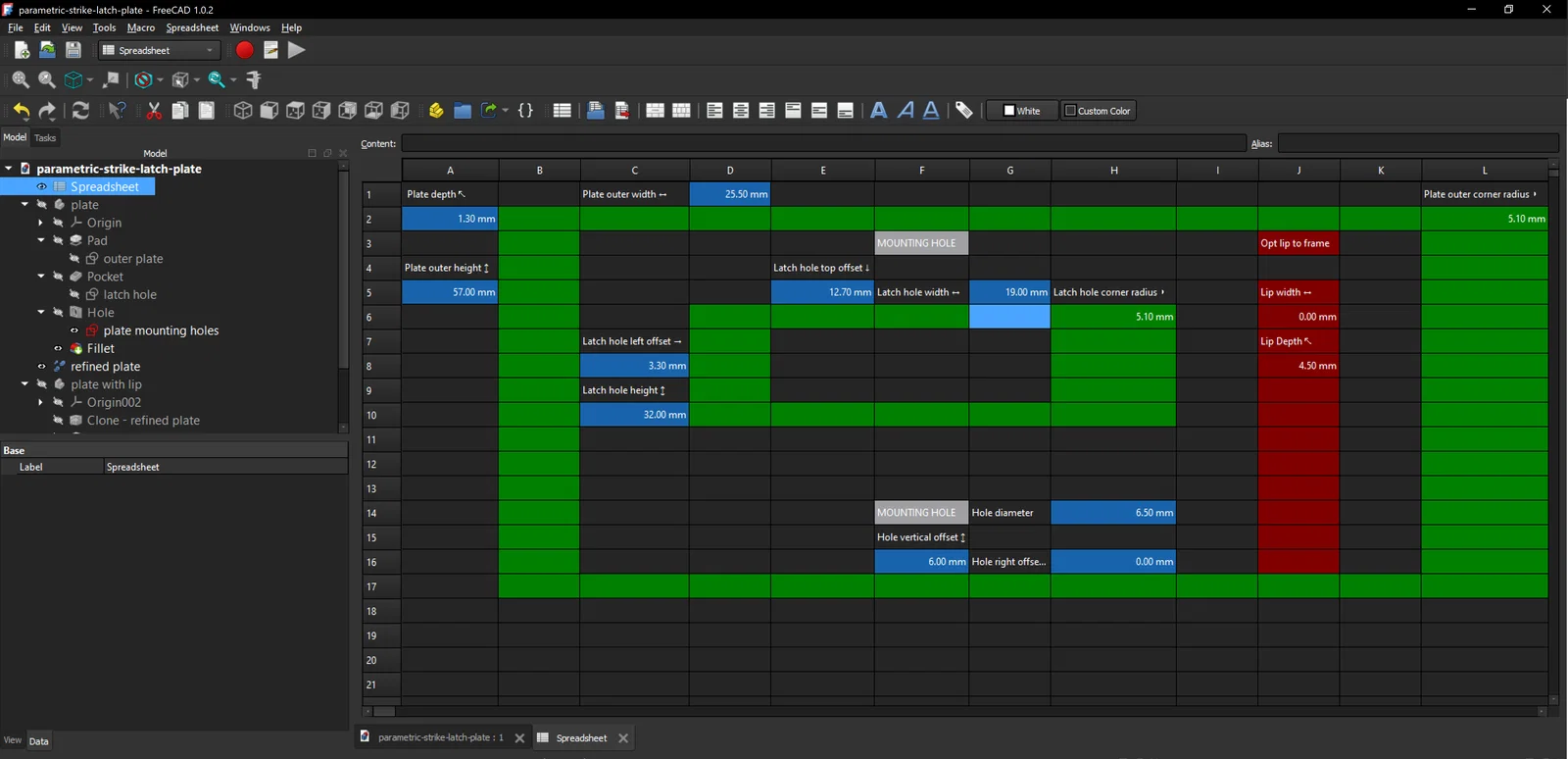Switch to the Tasks tab
1568x759 pixels.
tap(45, 138)
